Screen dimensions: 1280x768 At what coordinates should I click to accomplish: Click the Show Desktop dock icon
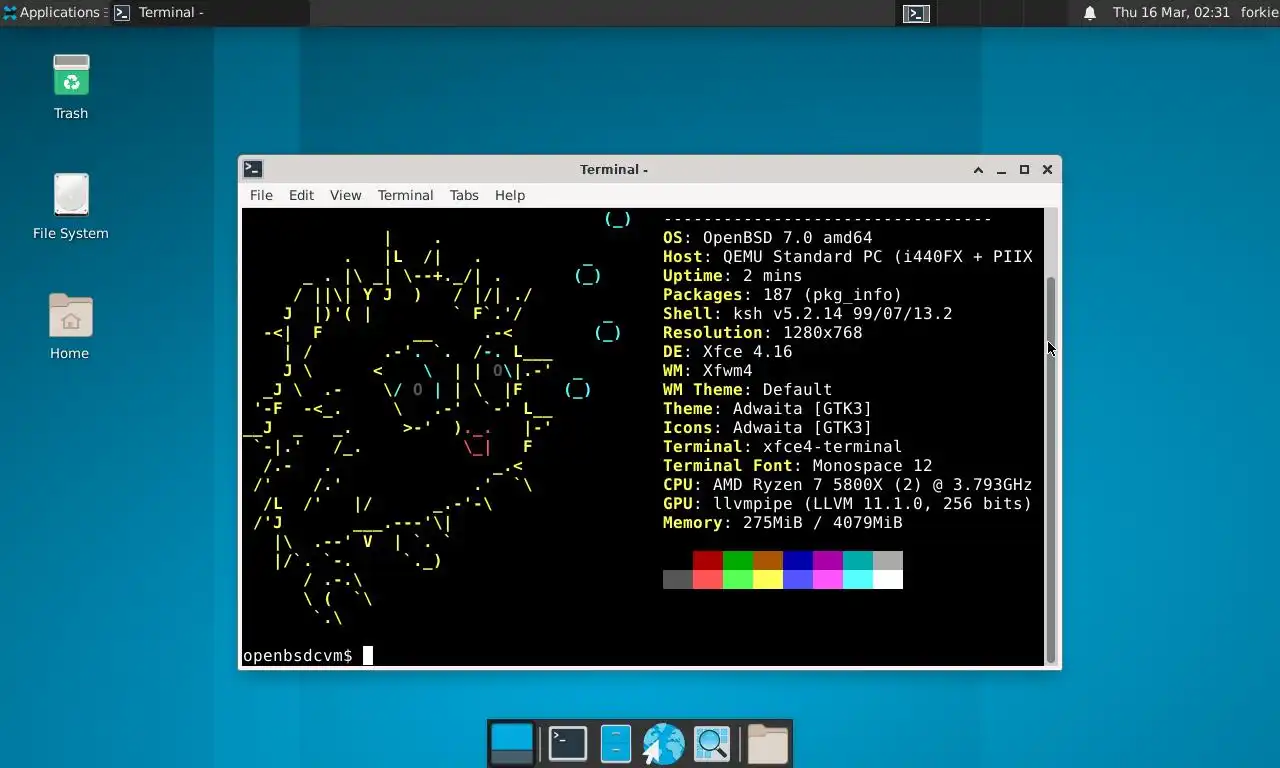512,744
